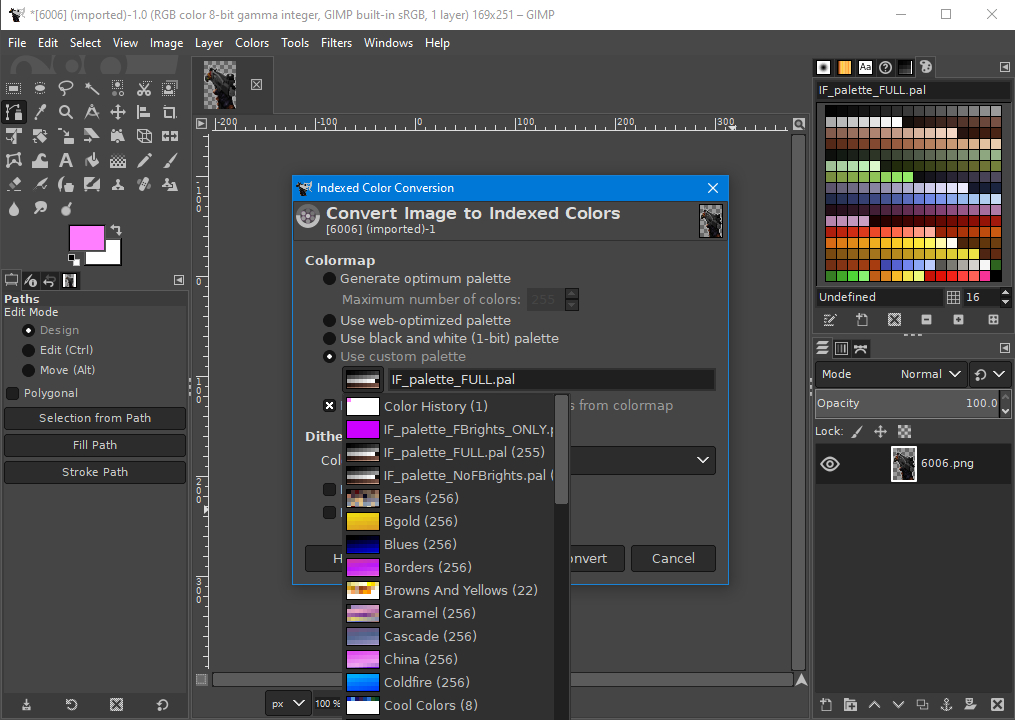
Task: Select the Move tool
Action: coord(118,112)
